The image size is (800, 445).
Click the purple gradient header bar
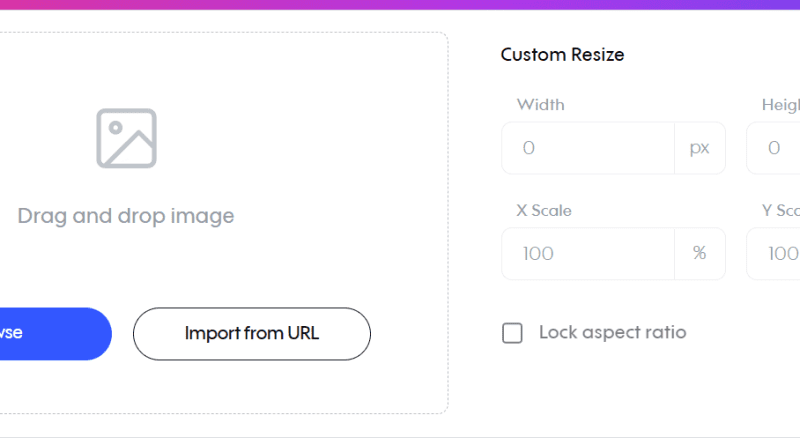point(400,5)
